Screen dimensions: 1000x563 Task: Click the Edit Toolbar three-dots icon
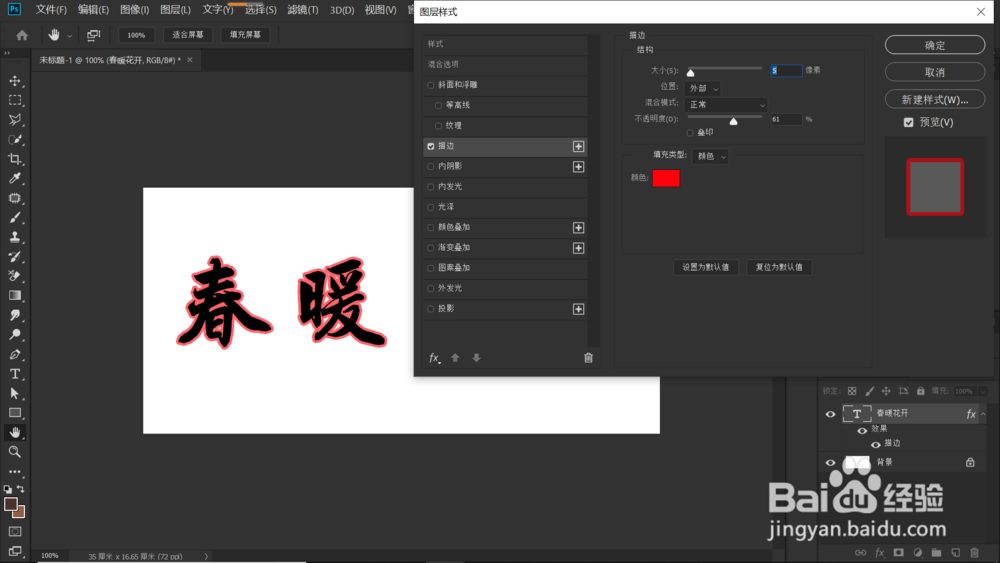pos(15,472)
